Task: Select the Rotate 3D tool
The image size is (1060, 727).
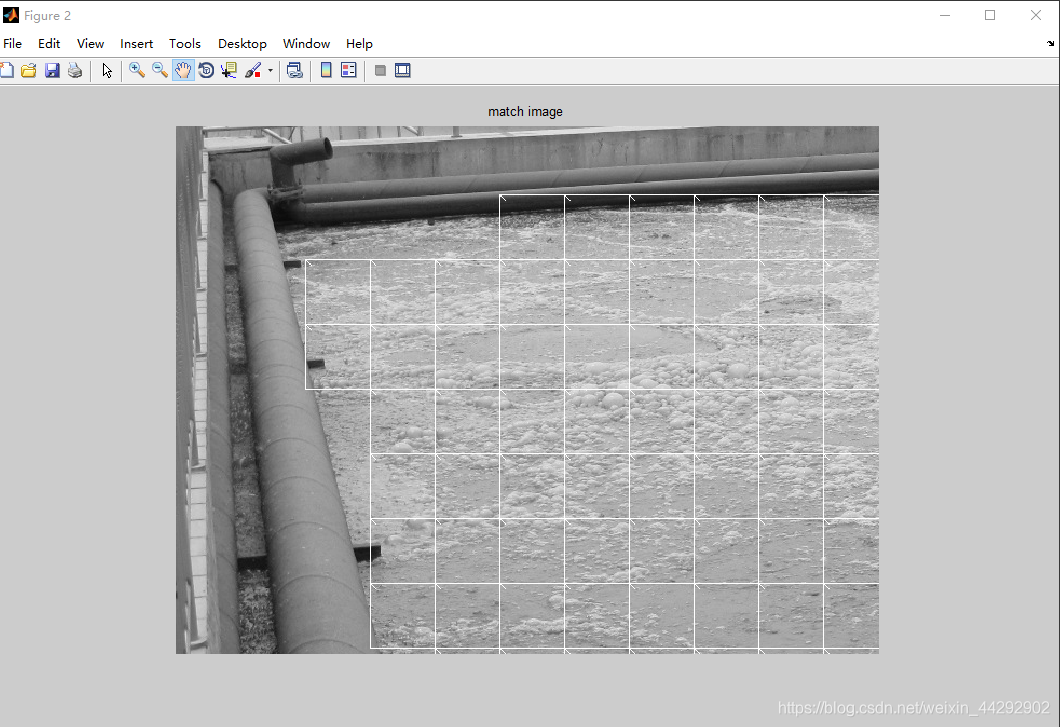Action: 206,70
